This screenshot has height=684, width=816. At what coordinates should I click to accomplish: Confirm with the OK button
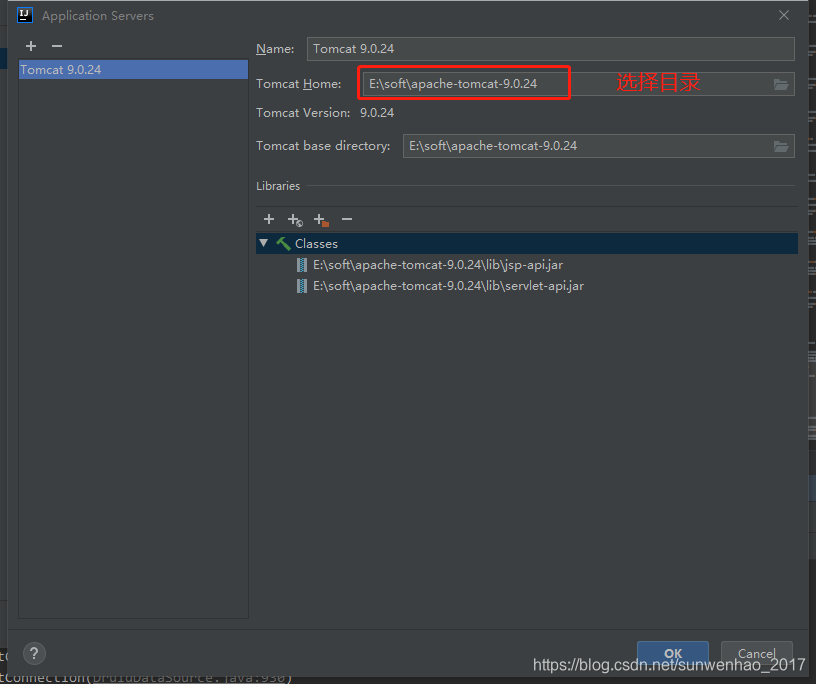pos(673,654)
